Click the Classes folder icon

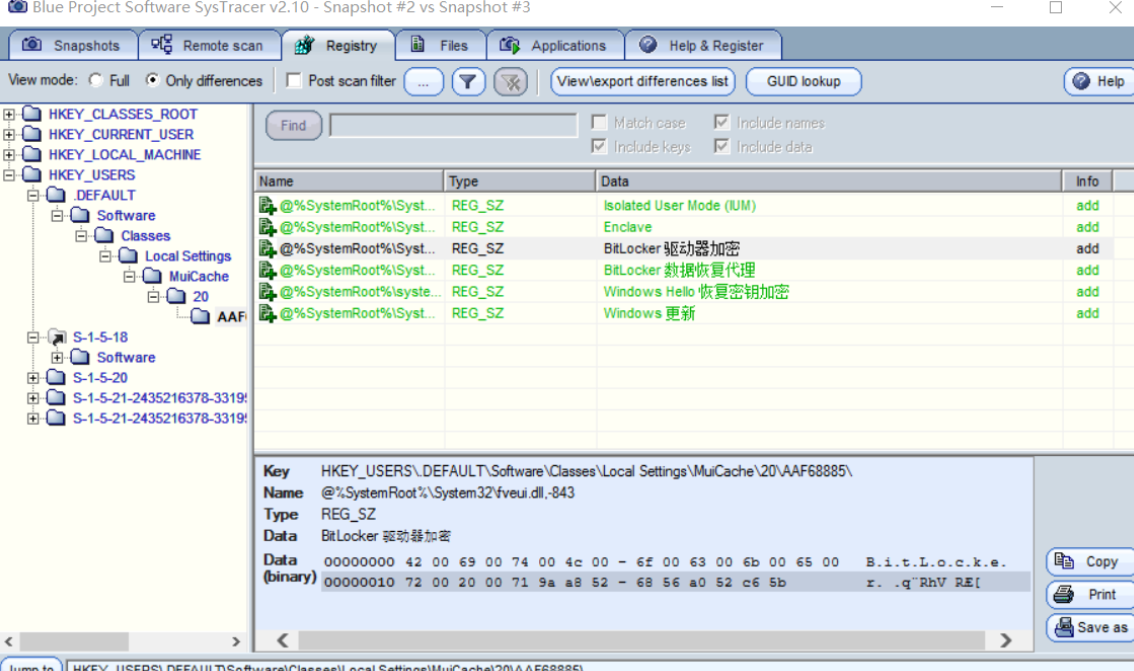(104, 235)
